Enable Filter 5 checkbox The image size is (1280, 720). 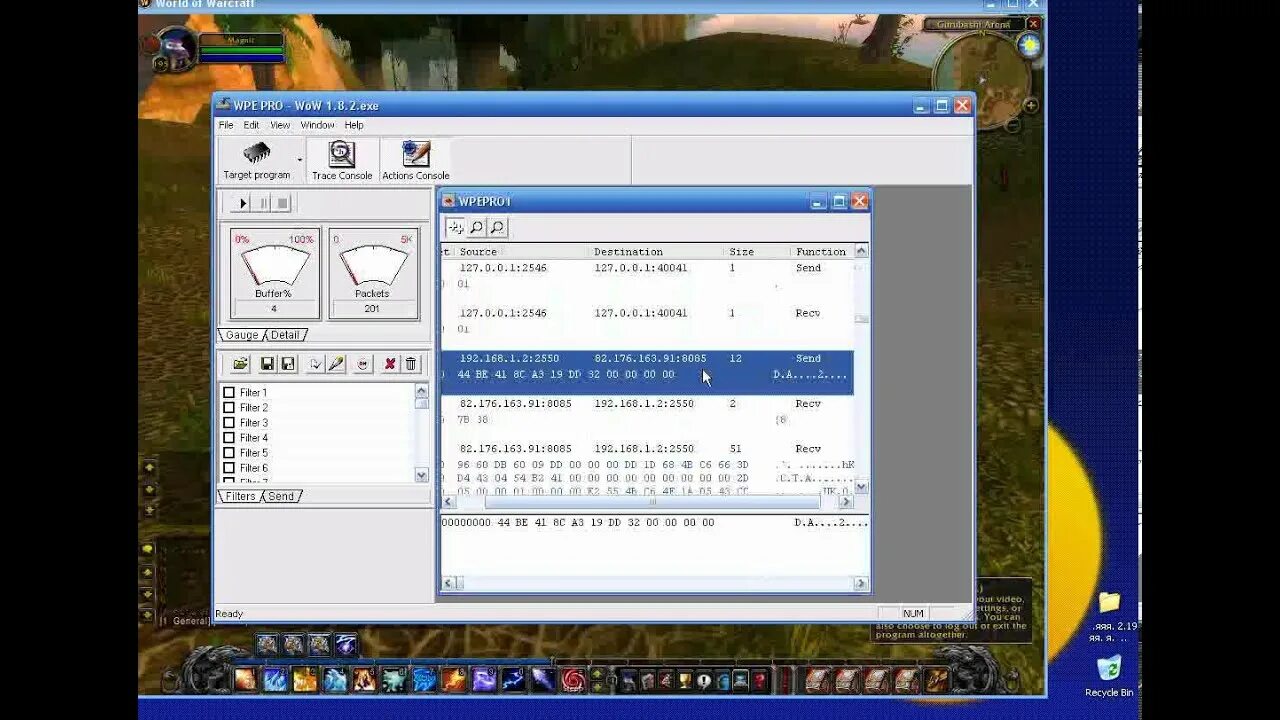point(229,453)
